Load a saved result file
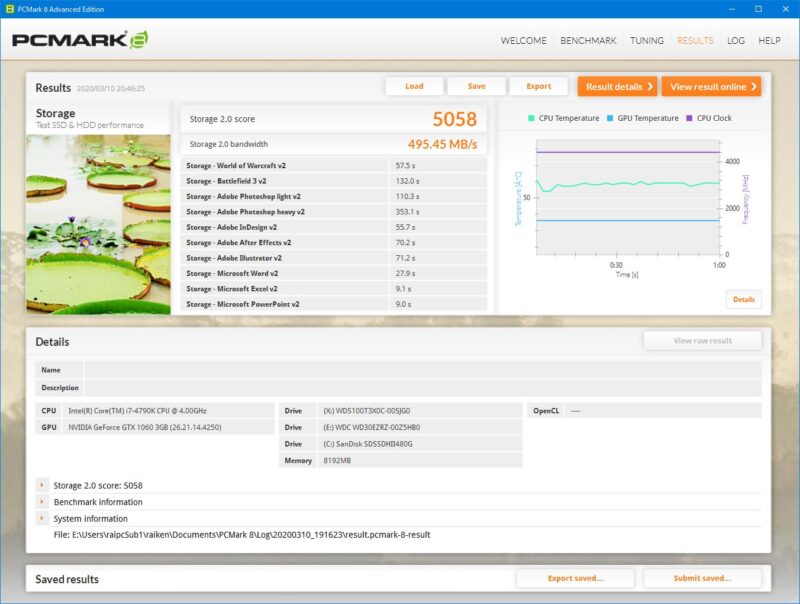This screenshot has width=800, height=604. 413,86
